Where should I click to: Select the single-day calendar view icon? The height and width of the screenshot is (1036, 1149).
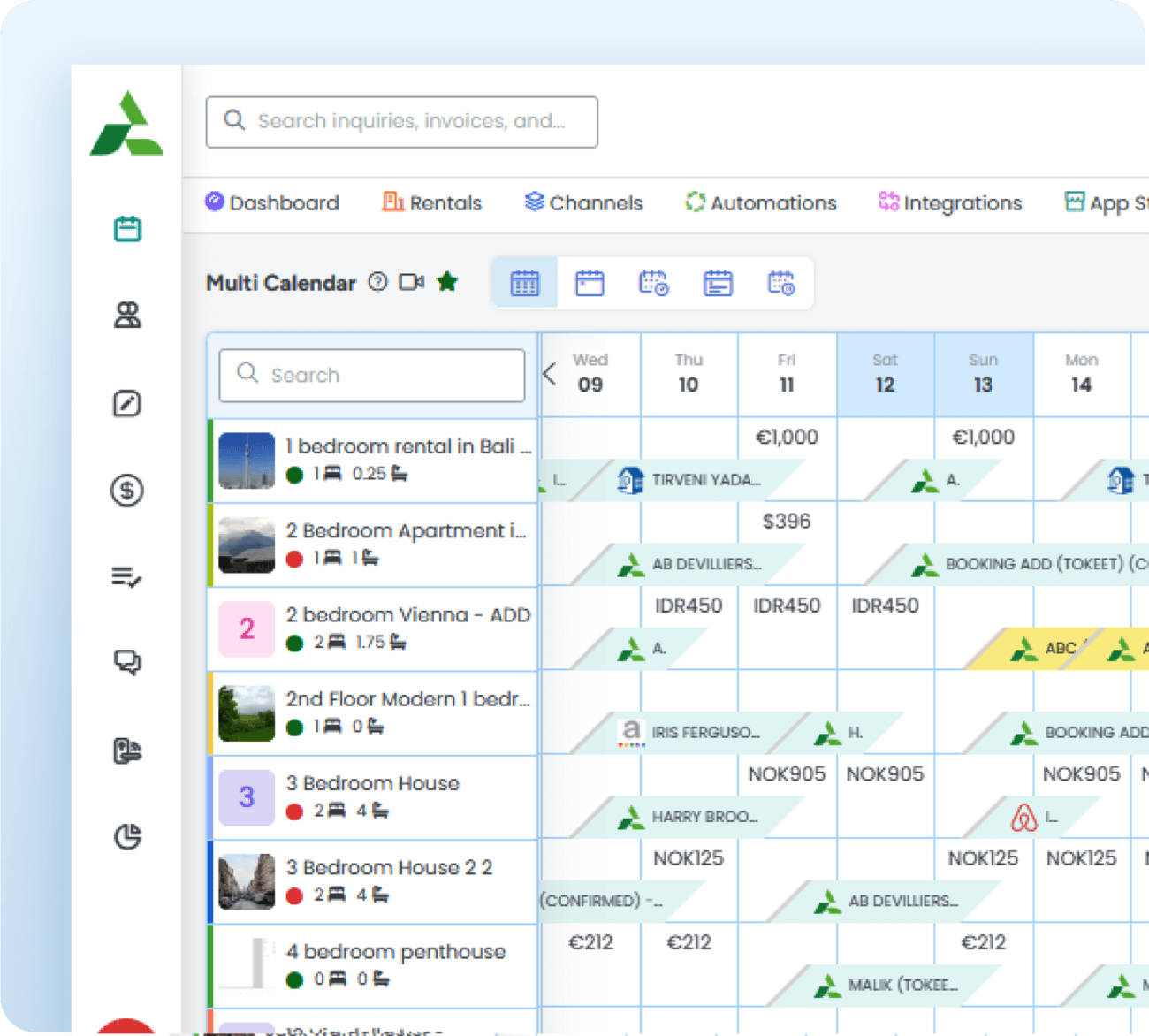(590, 283)
